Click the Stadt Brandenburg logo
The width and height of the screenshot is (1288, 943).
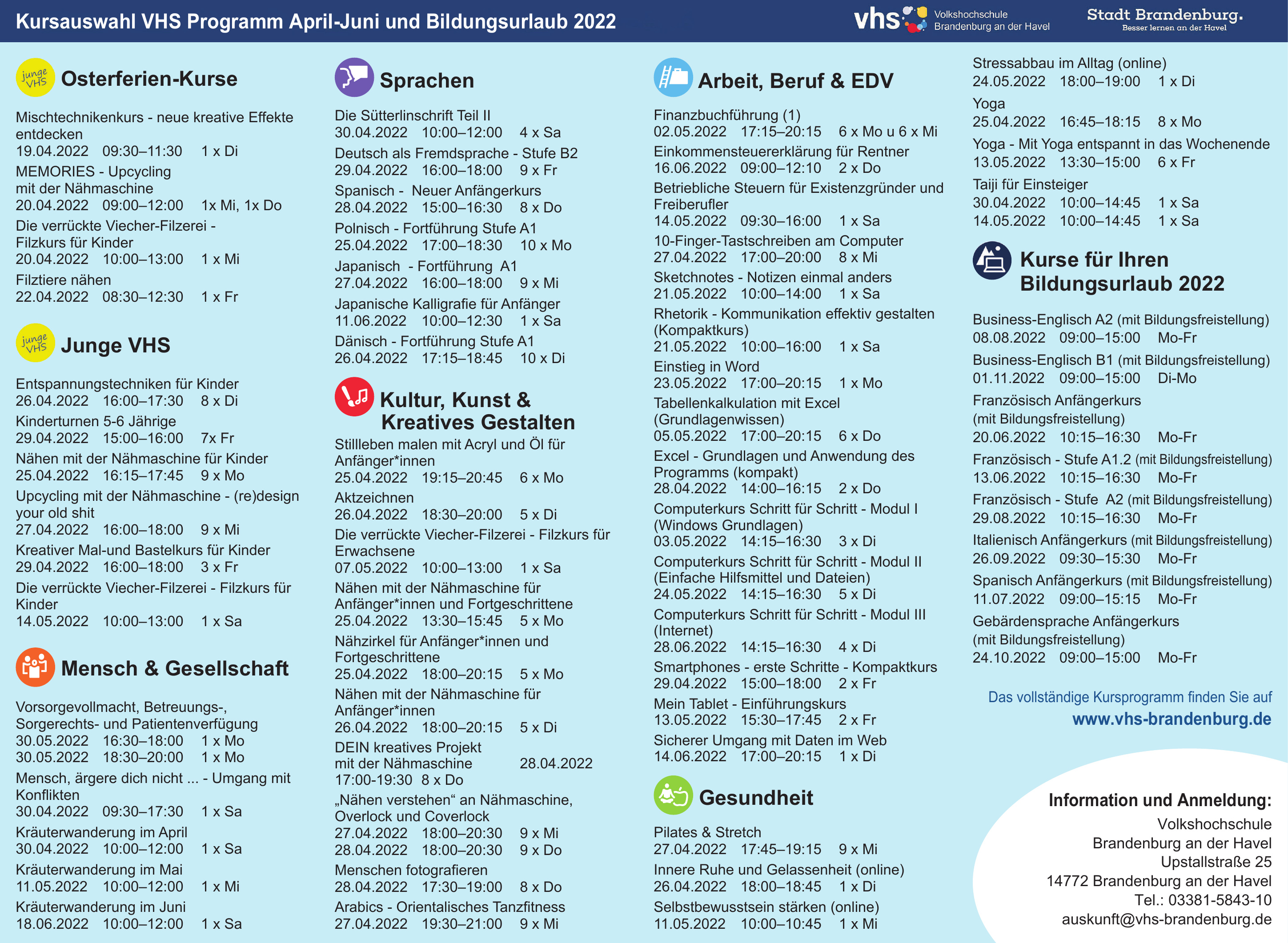click(1165, 19)
